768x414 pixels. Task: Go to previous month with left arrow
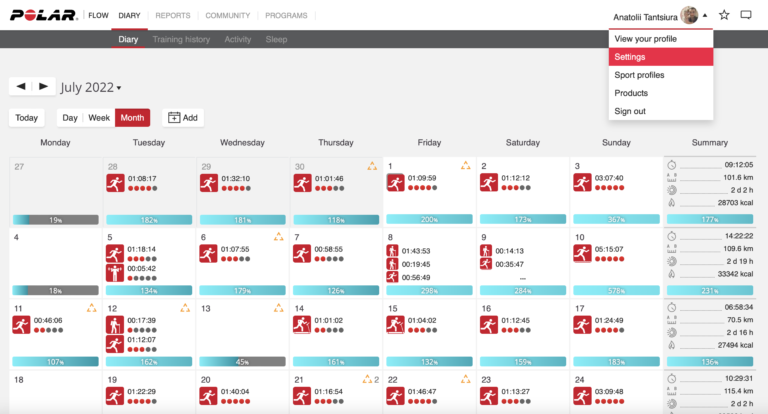(21, 87)
